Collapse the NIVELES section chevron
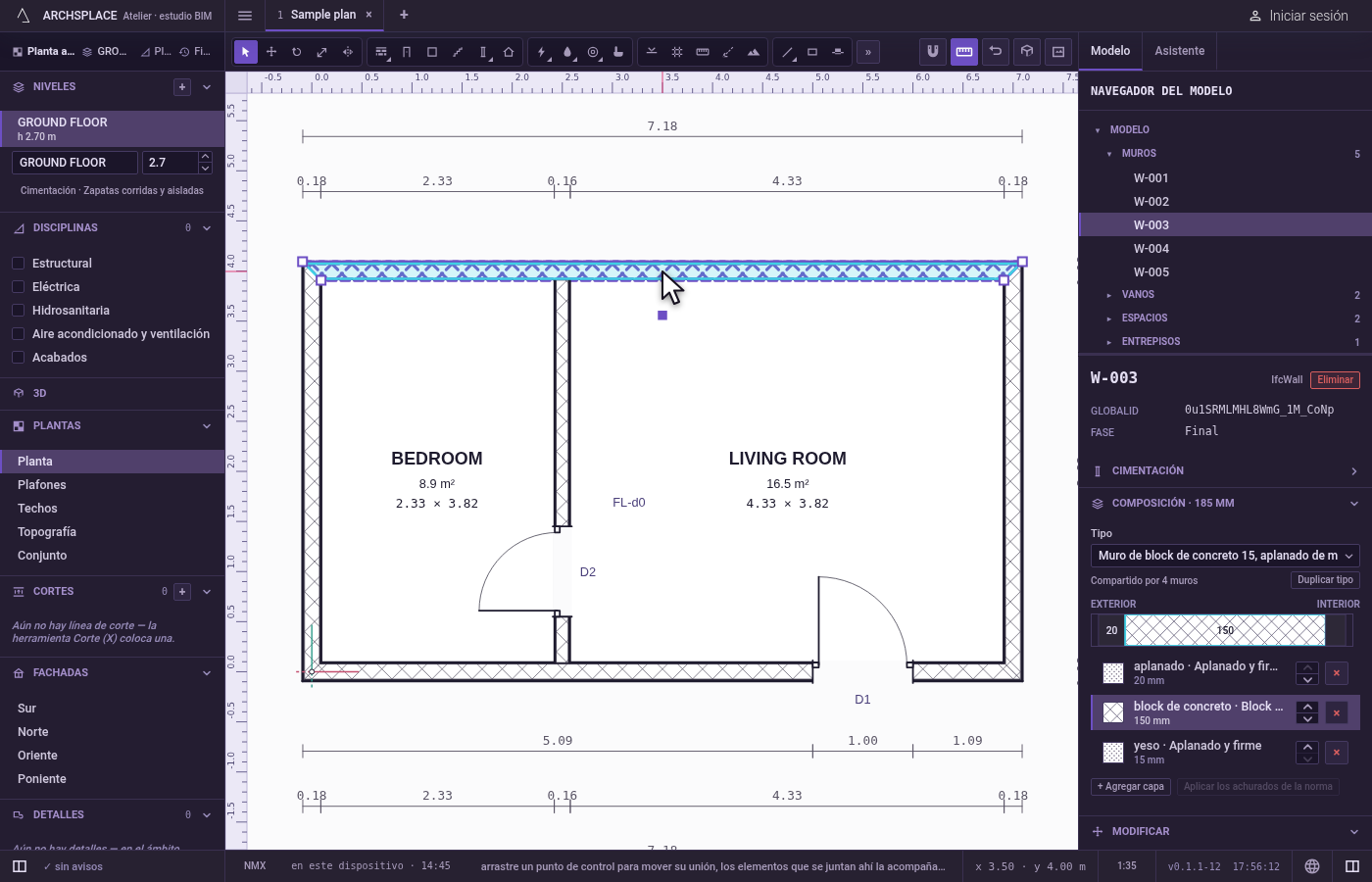The width and height of the screenshot is (1372, 882). click(x=207, y=87)
